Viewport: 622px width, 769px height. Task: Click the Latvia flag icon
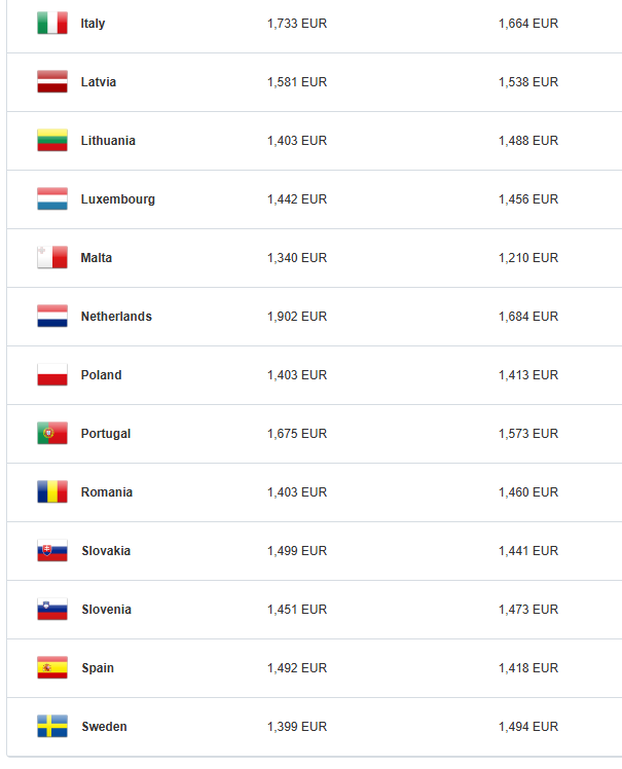point(52,82)
